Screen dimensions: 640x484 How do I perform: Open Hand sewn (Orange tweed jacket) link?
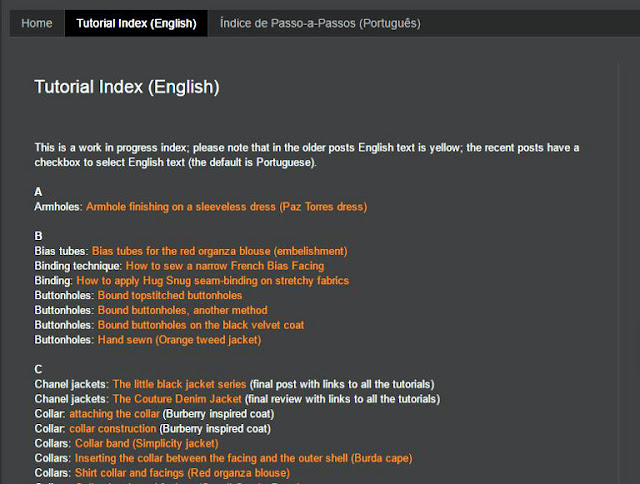179,340
